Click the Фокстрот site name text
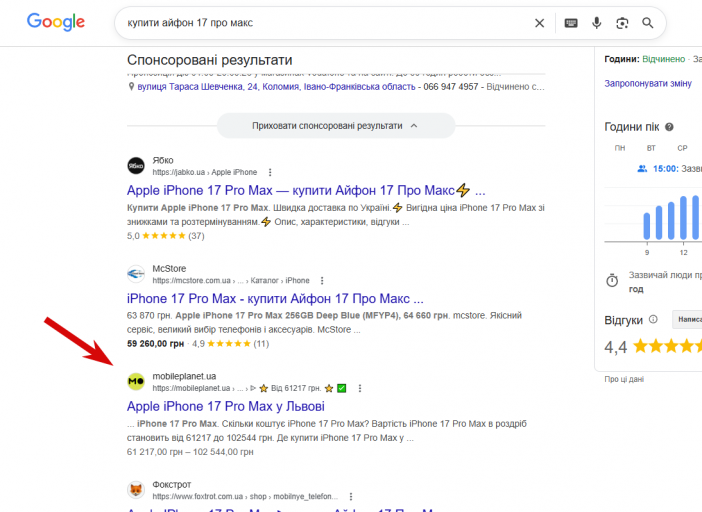The image size is (702, 512). 172,485
